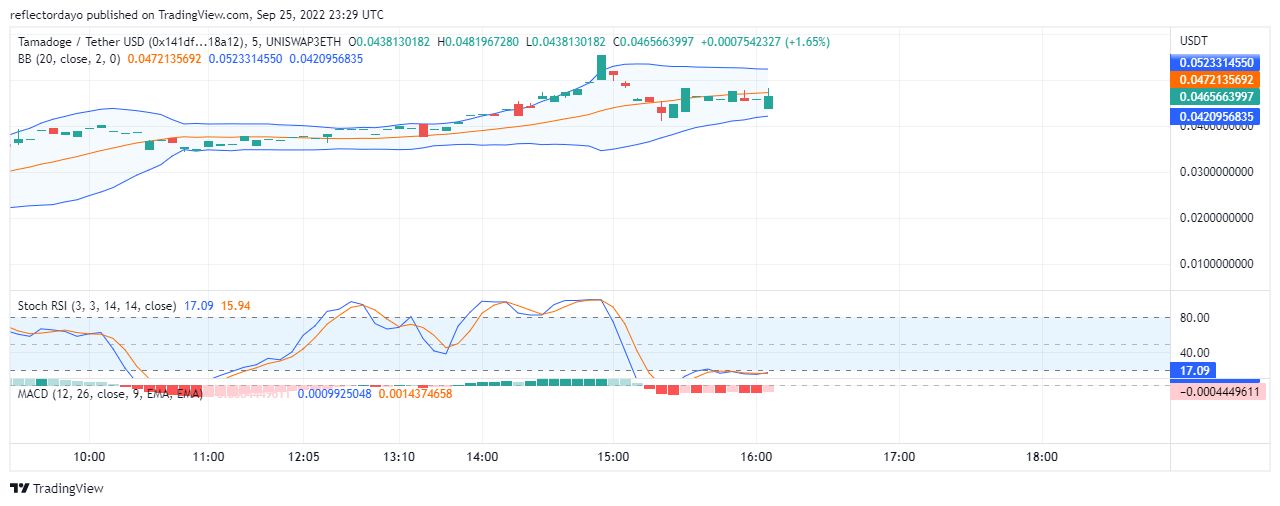
Task: Click the Stoch RSI value 15.94 in orange
Action: click(236, 305)
